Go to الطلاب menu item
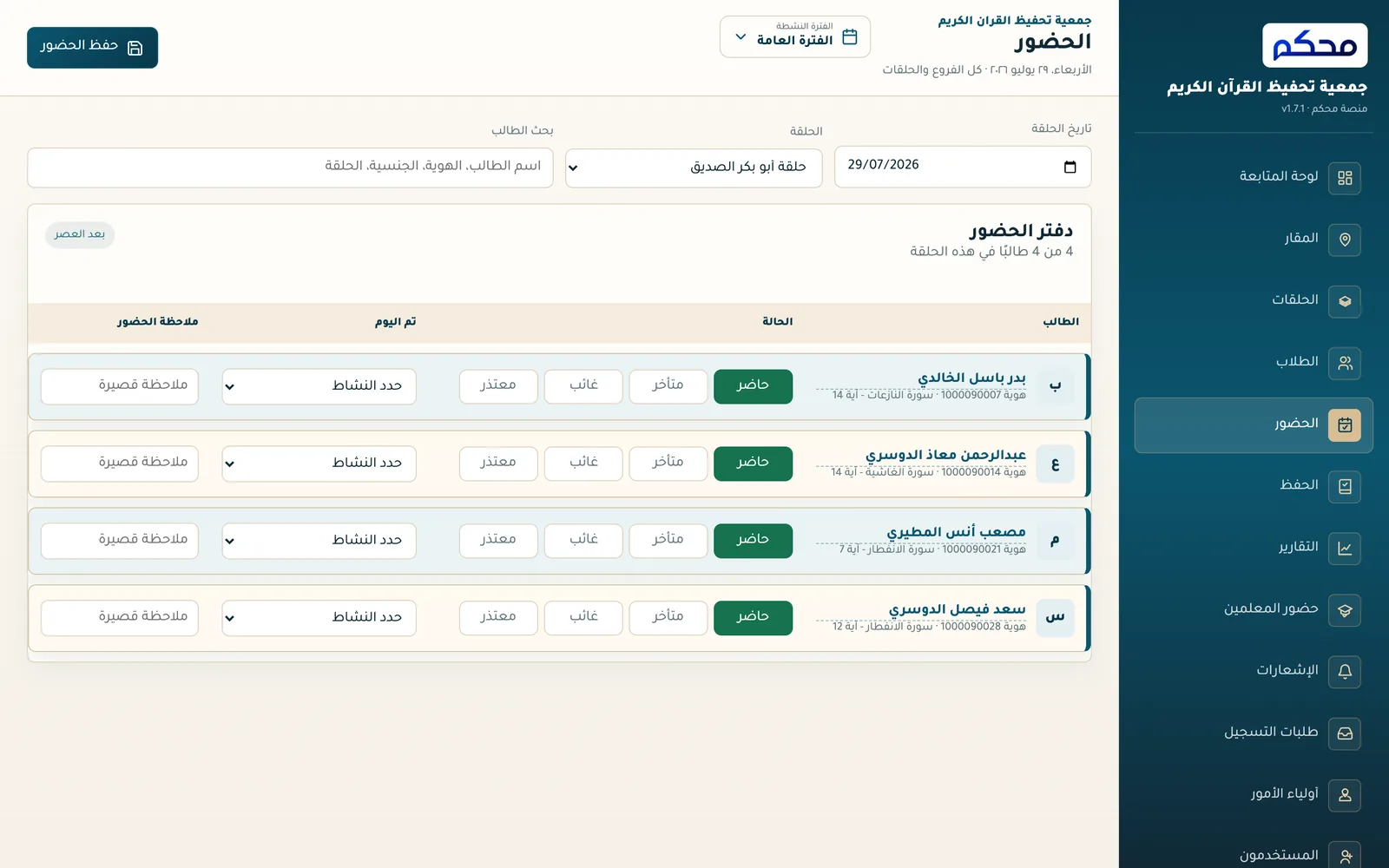The width and height of the screenshot is (1389, 868). (1254, 363)
